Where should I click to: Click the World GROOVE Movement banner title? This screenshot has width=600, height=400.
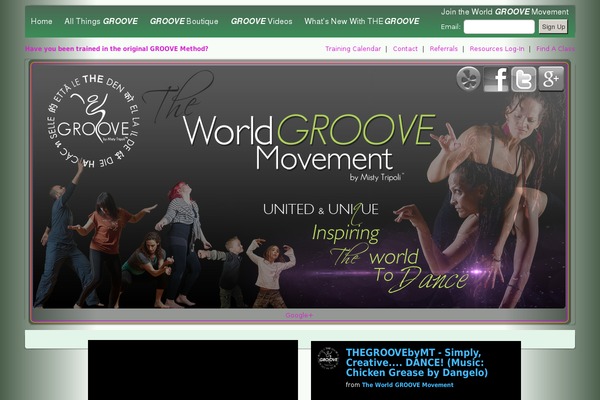click(x=309, y=142)
